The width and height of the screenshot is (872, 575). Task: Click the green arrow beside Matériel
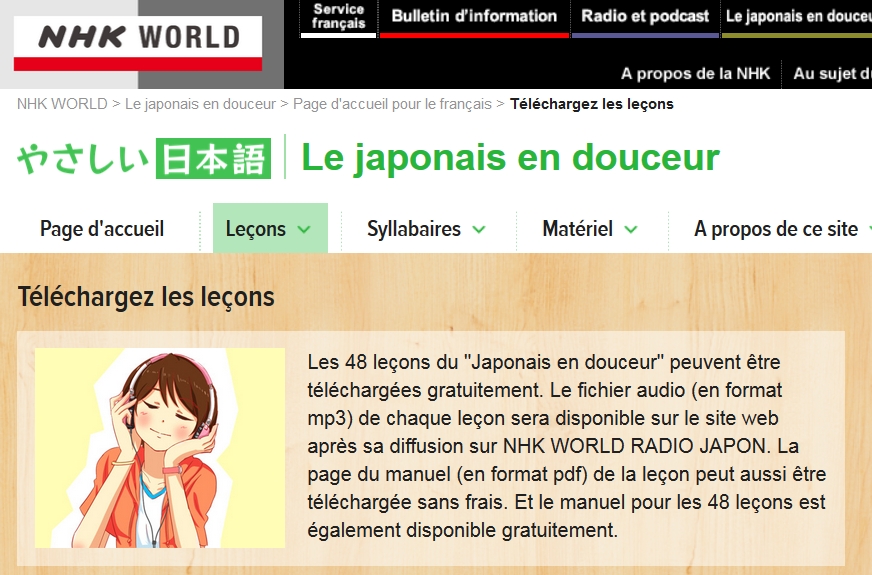tap(631, 230)
